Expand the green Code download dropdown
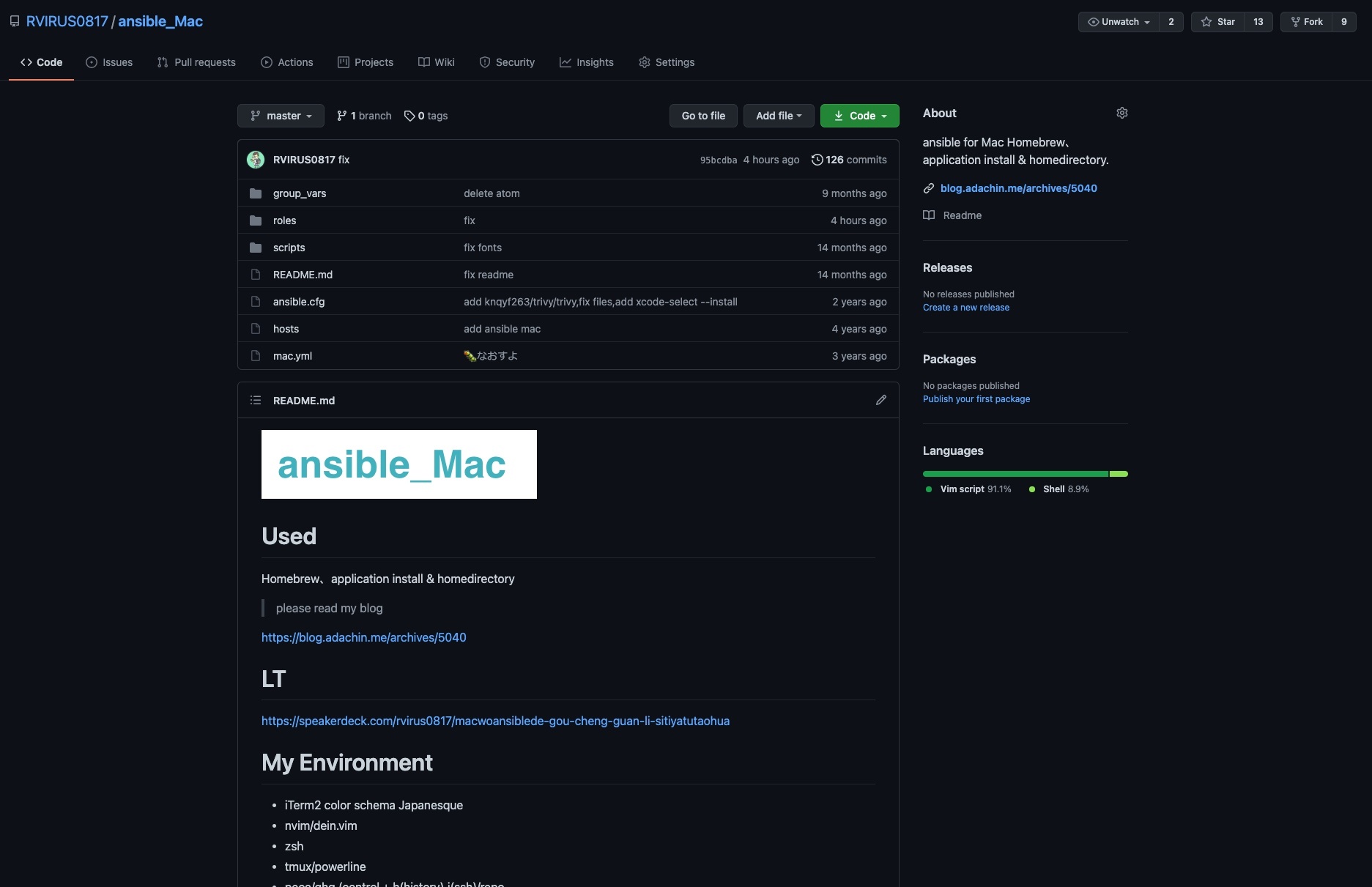The height and width of the screenshot is (887, 1372). click(859, 116)
